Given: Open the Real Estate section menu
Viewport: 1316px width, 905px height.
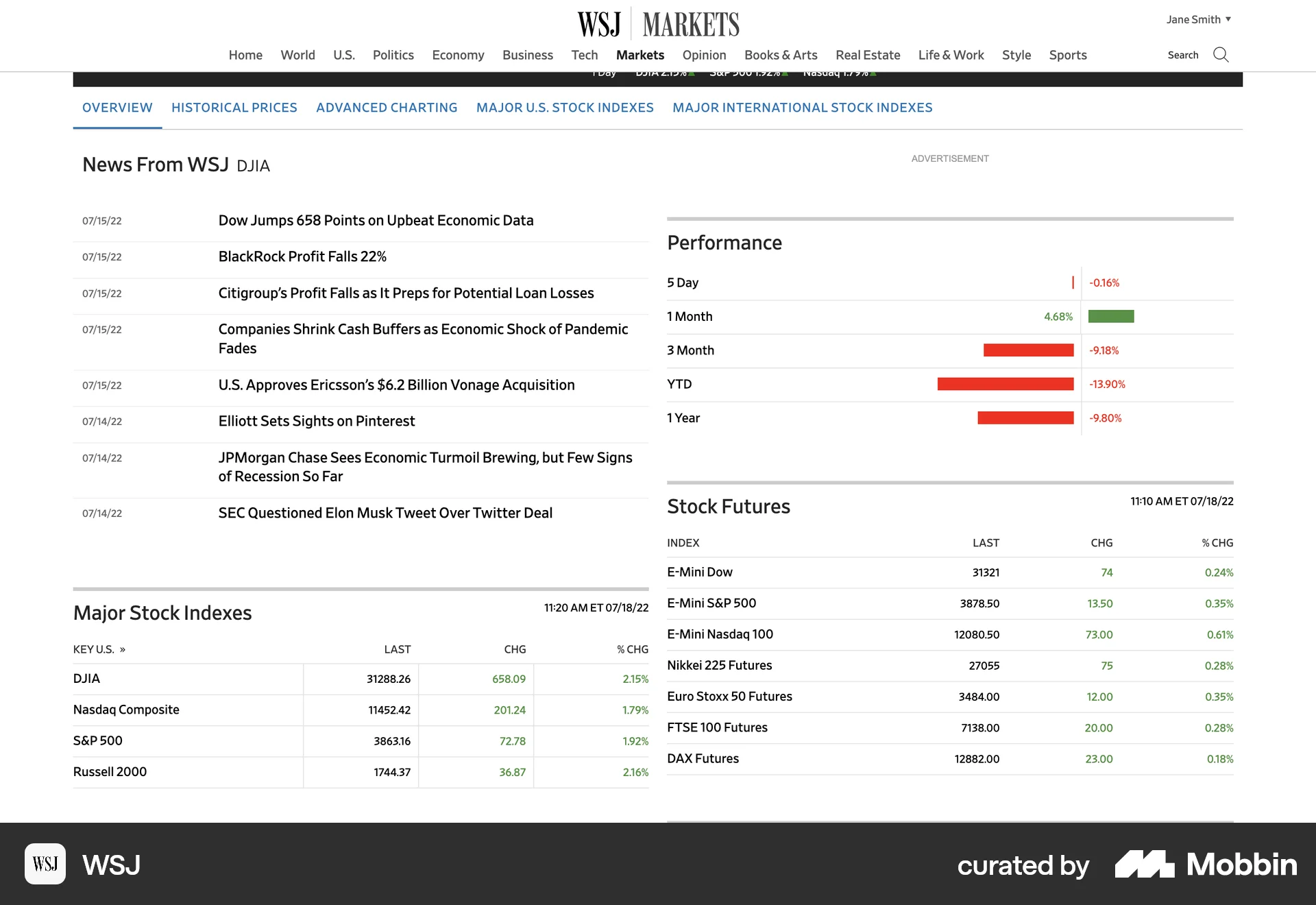Looking at the screenshot, I should click(867, 55).
